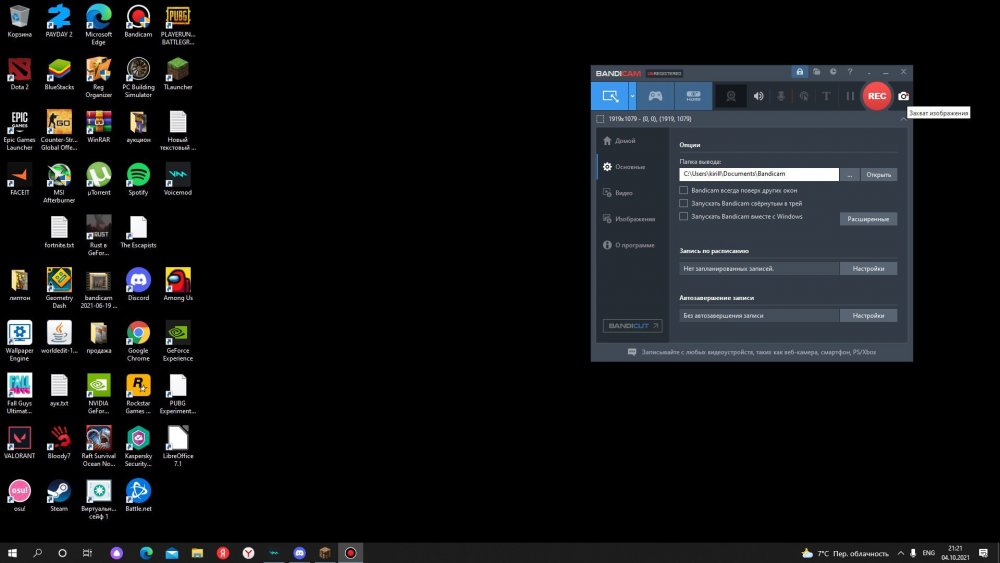Select the PAYDAY 2 desktop icon
Screen dimensions: 1000x563
[59, 21]
